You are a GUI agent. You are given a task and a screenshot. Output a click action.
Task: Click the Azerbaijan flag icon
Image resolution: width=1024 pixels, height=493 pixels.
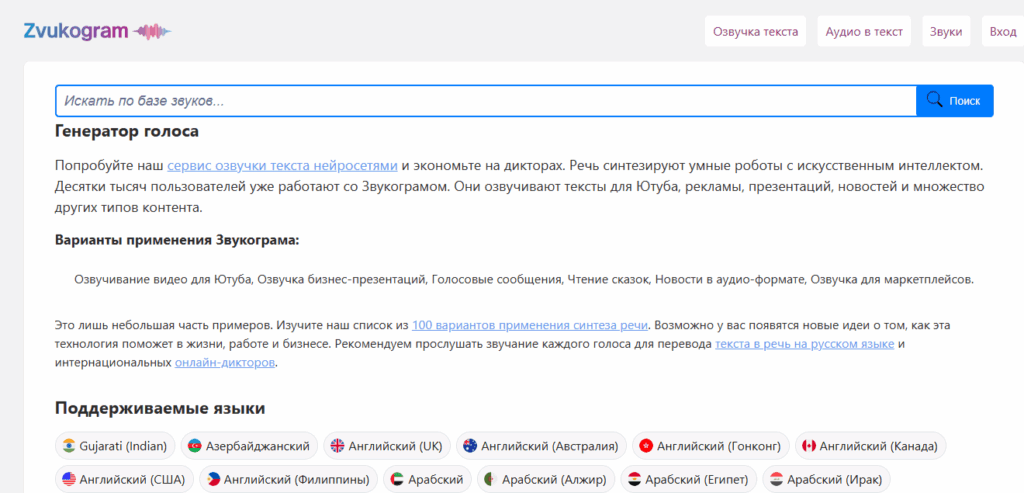coord(195,446)
